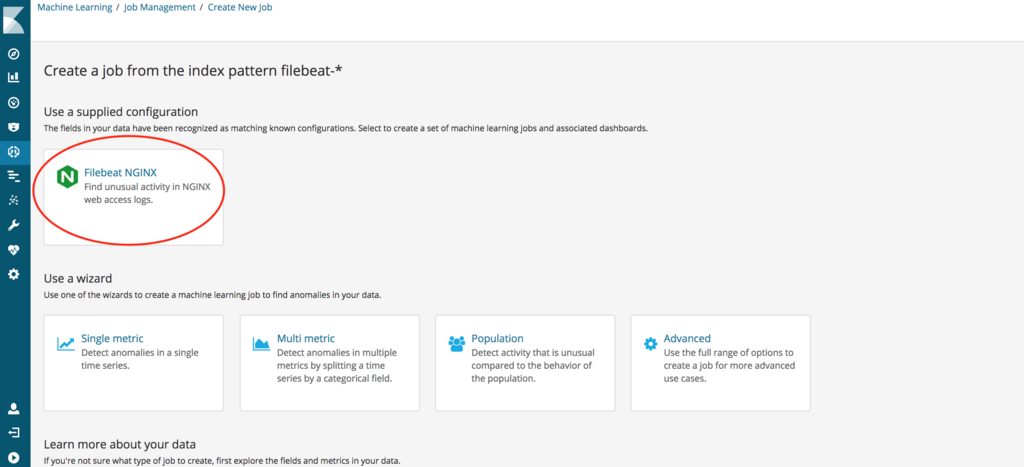Open the user profile sidebar icon
1024x467 pixels.
13,409
